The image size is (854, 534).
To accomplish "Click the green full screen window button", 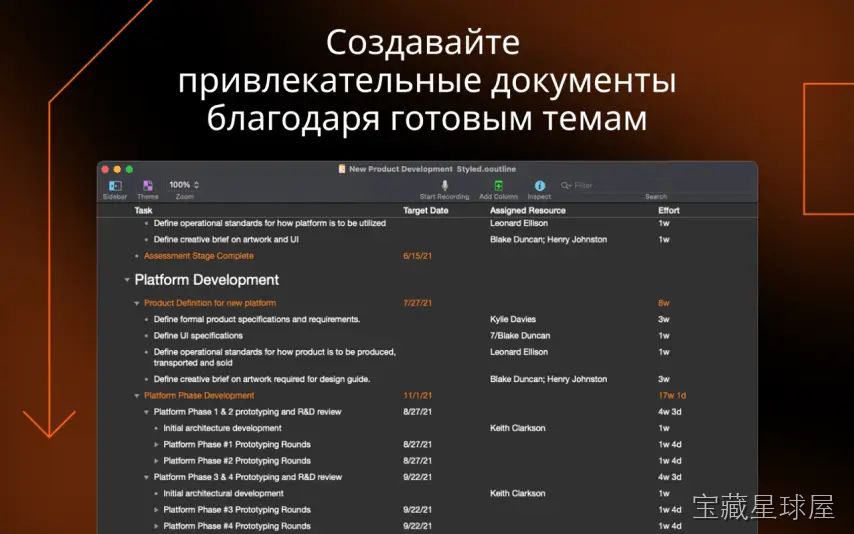I will tap(129, 169).
